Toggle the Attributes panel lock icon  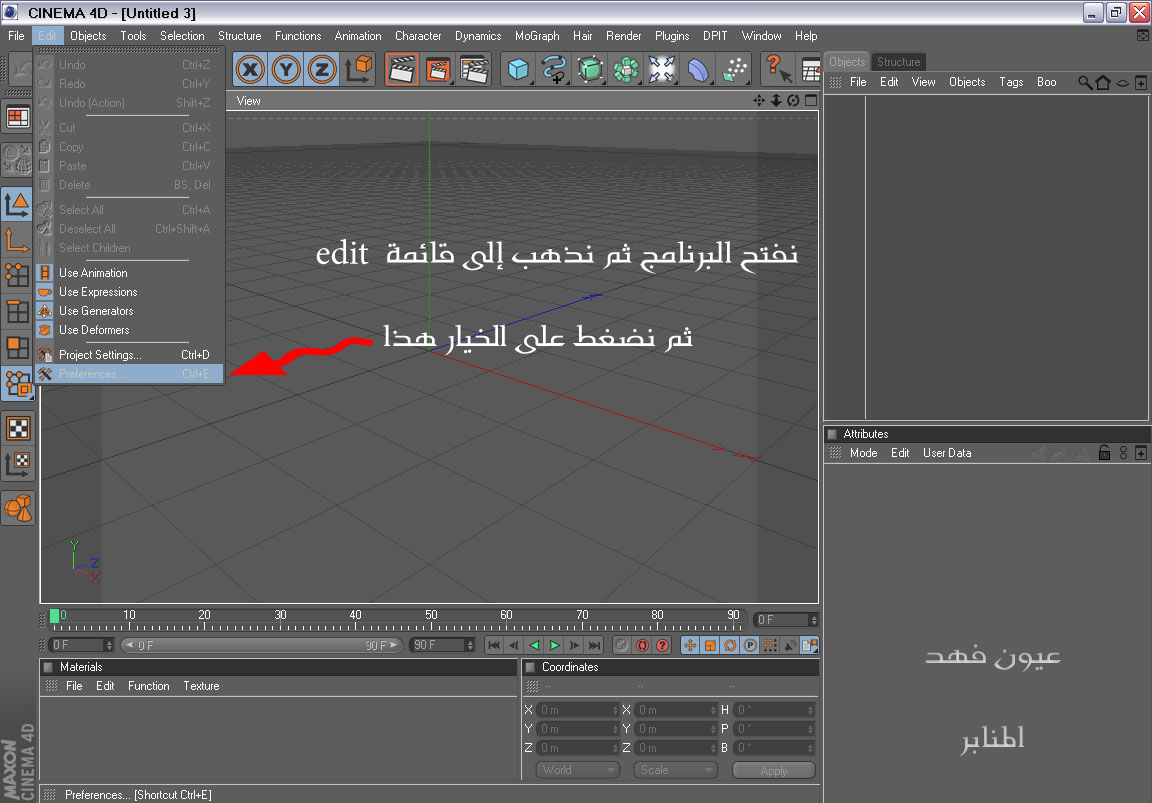click(x=1104, y=453)
